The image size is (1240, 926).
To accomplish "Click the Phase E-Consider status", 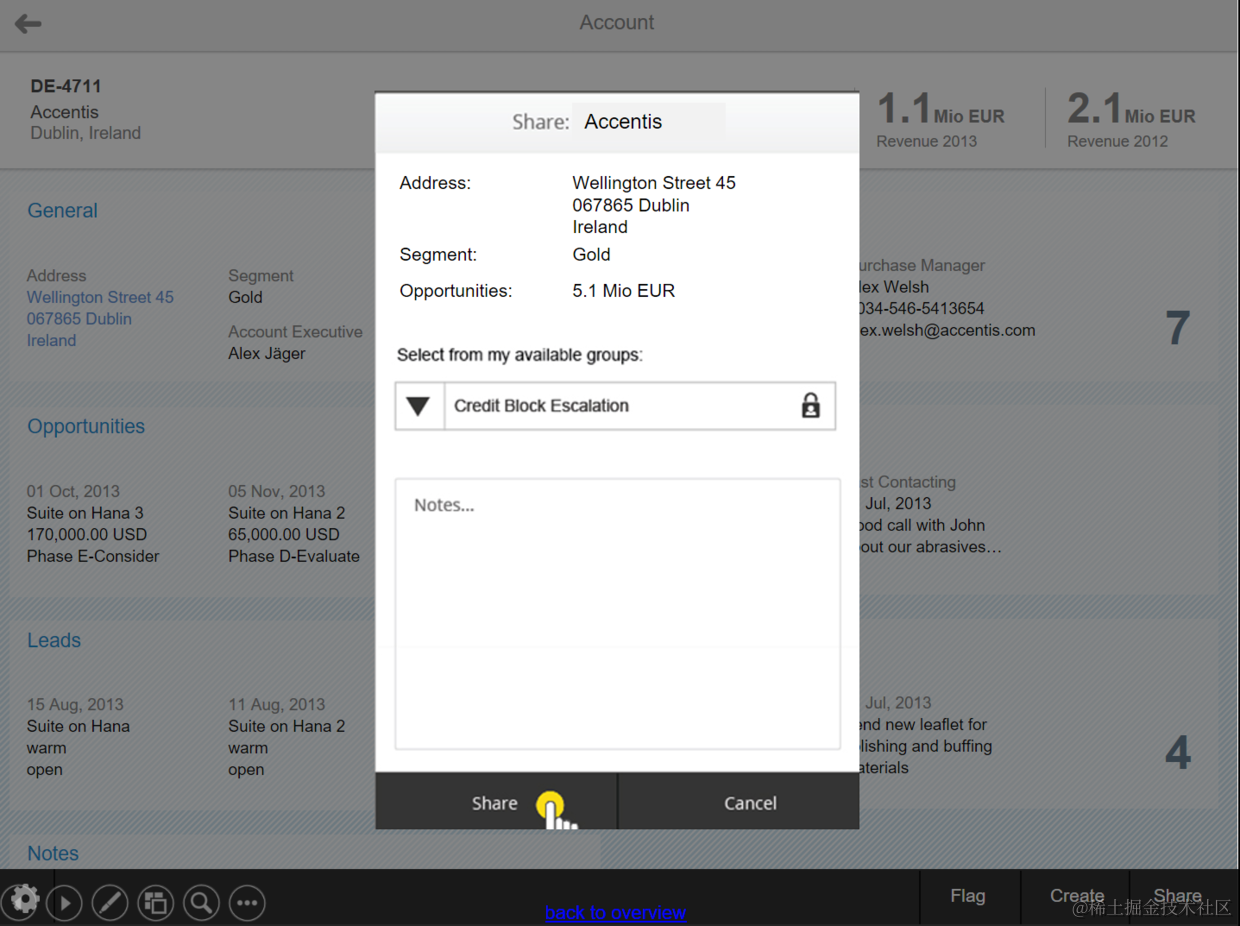I will click(93, 556).
